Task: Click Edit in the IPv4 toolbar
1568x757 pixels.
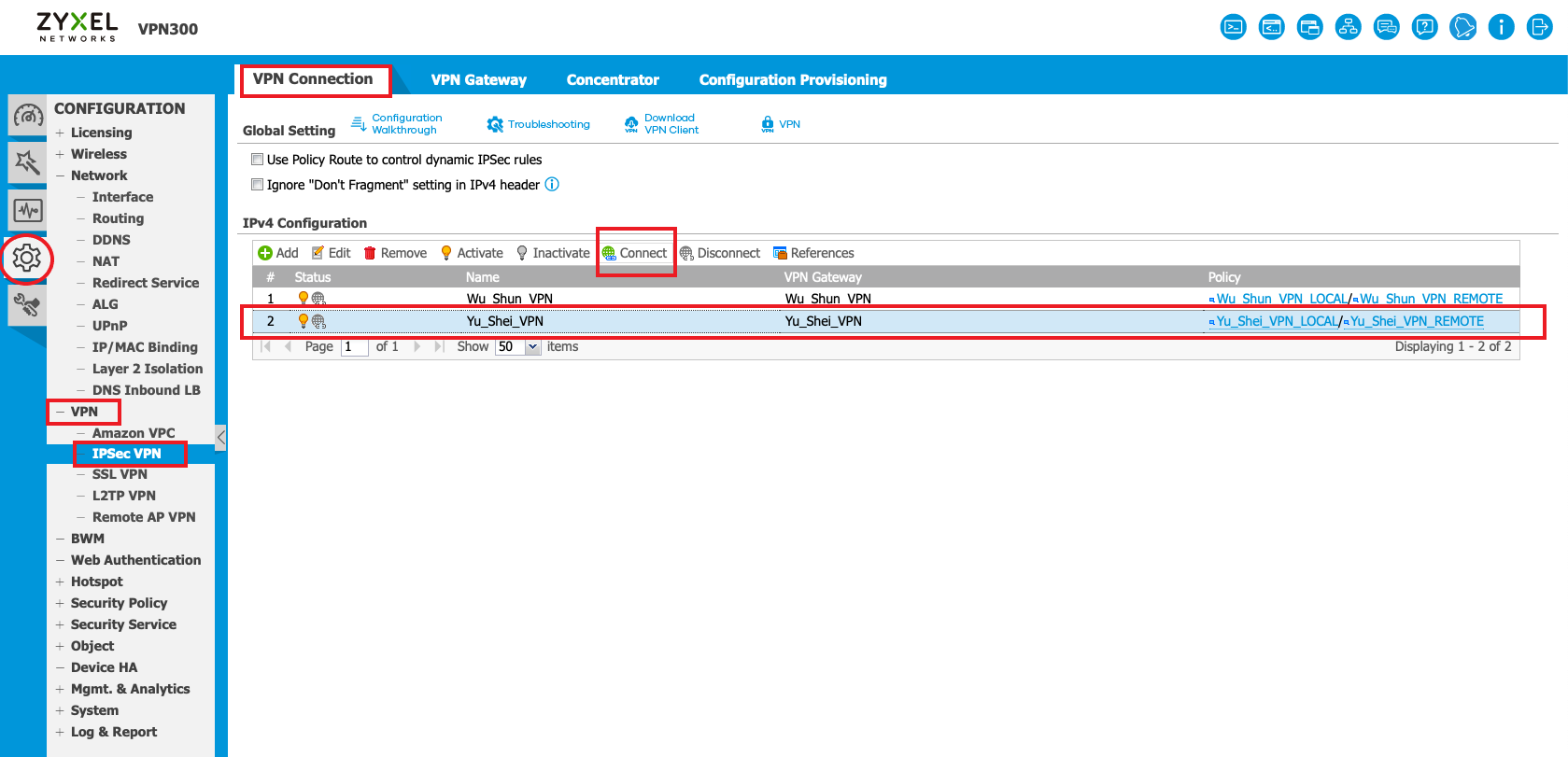Action: click(332, 253)
